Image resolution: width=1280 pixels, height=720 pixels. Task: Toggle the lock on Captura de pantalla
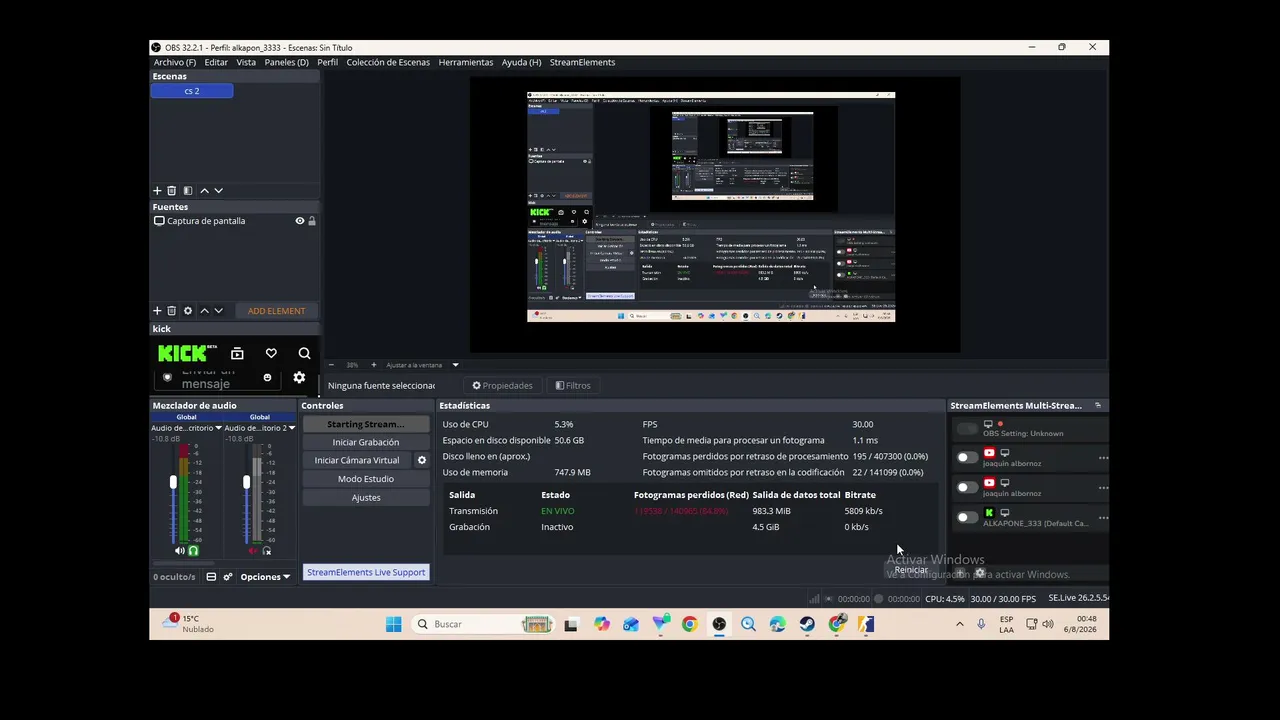coord(312,221)
